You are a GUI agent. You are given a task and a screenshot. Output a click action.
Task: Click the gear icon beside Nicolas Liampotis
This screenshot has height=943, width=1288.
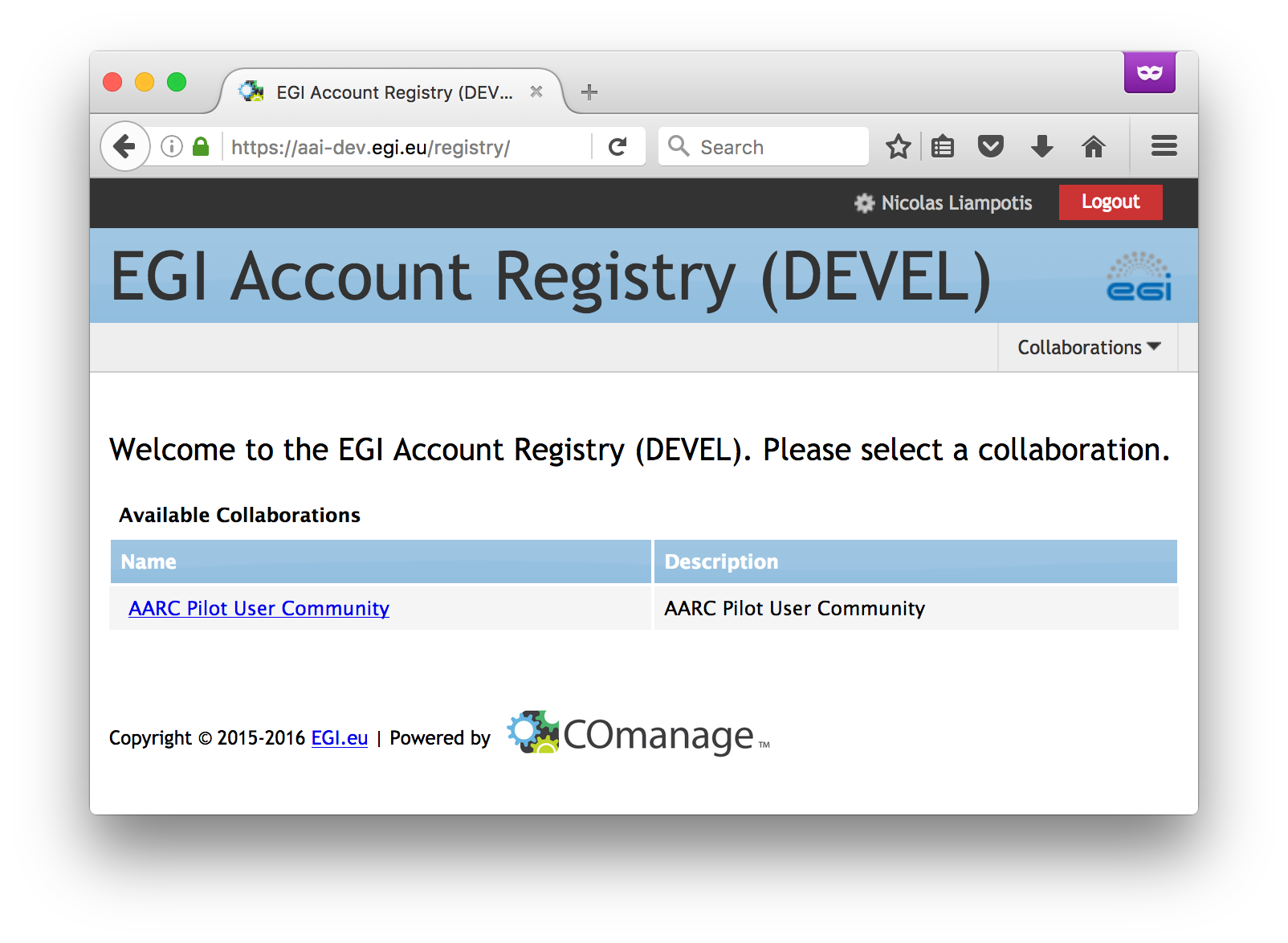(x=864, y=203)
